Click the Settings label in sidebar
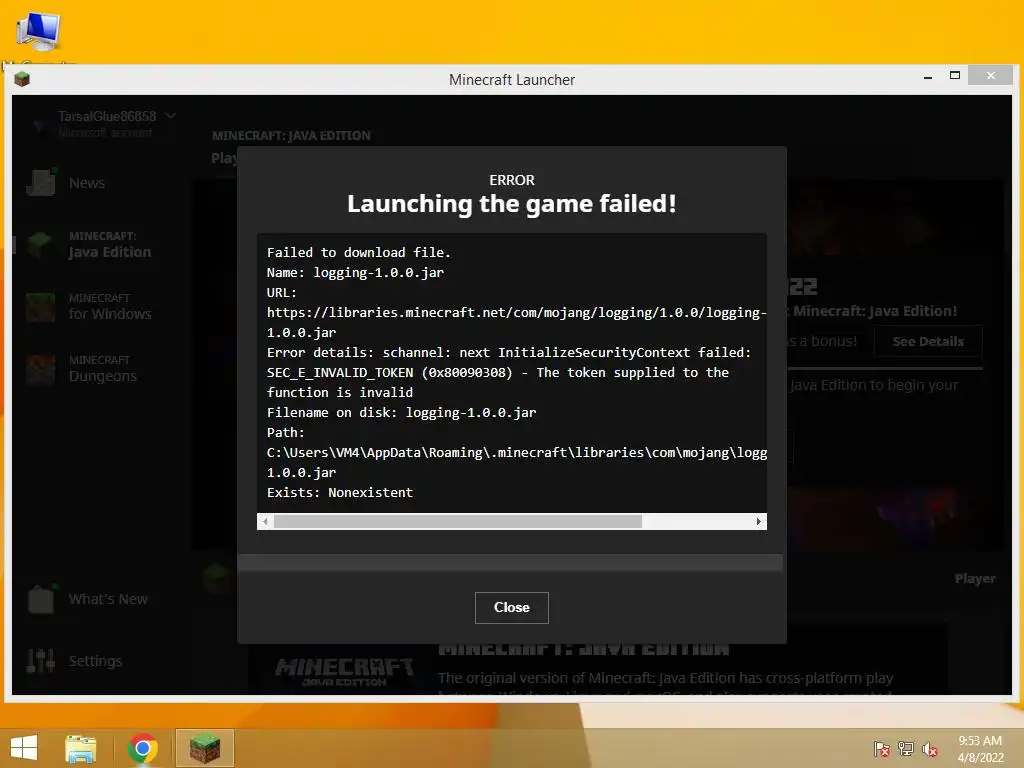Screen dimensions: 1024x768 point(95,661)
